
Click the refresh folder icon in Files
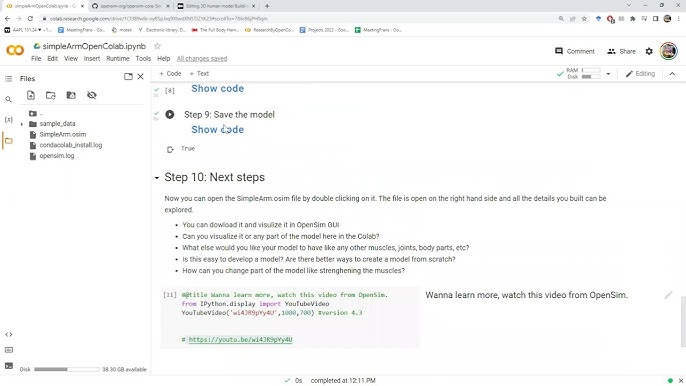pyautogui.click(x=51, y=95)
